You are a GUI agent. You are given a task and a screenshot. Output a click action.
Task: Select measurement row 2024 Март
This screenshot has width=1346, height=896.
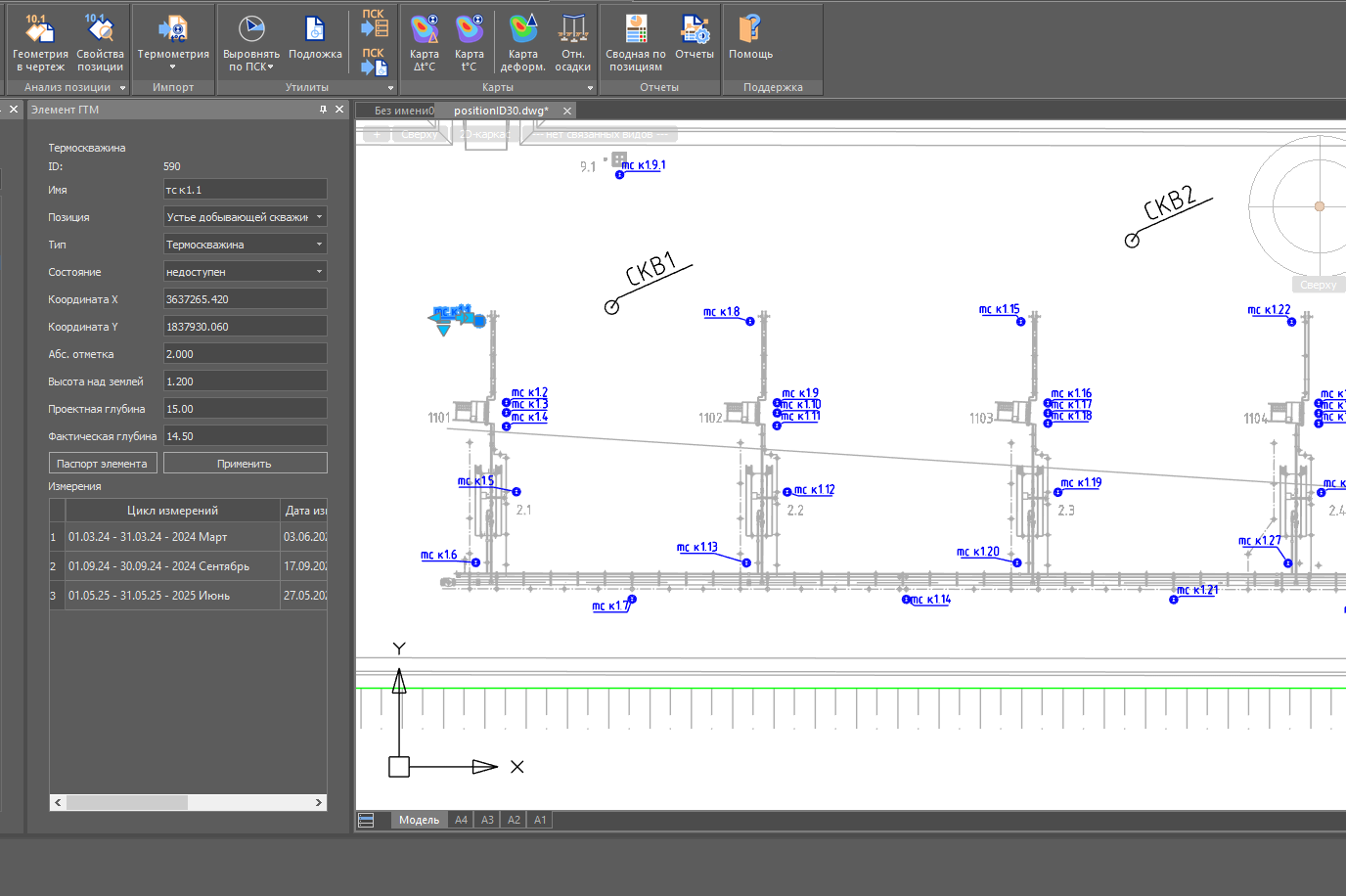click(x=188, y=537)
